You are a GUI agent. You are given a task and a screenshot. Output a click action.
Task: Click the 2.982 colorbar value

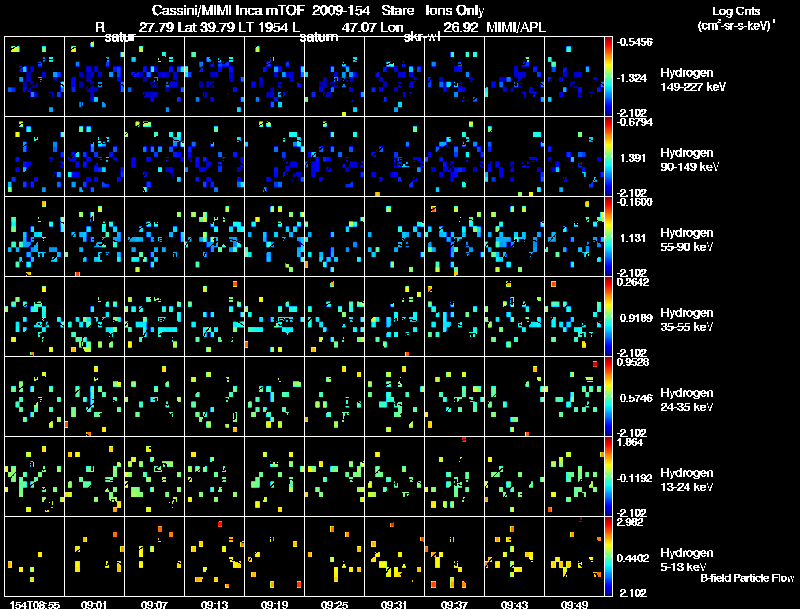pyautogui.click(x=630, y=522)
